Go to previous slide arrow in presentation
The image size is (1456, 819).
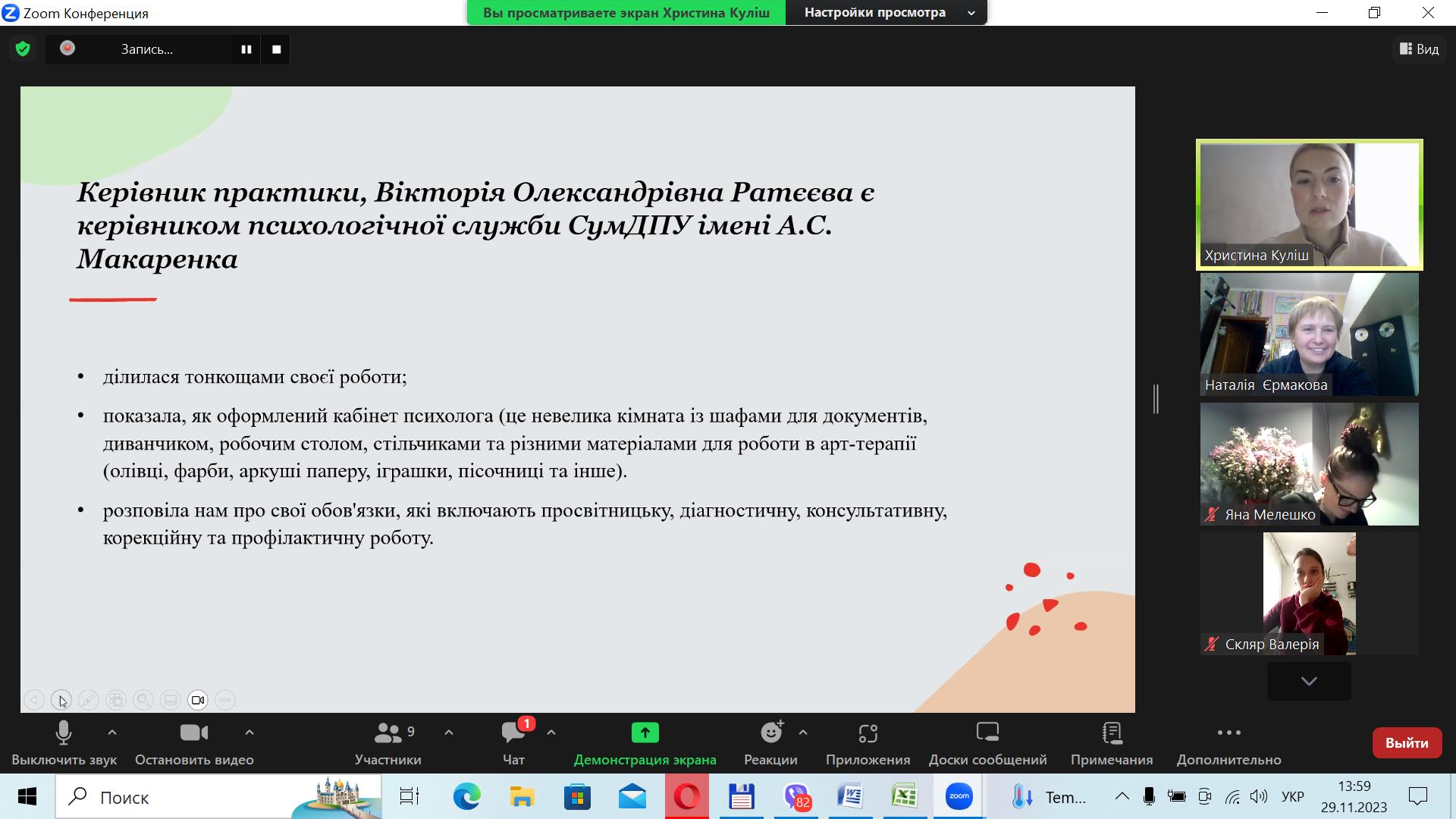(x=34, y=700)
